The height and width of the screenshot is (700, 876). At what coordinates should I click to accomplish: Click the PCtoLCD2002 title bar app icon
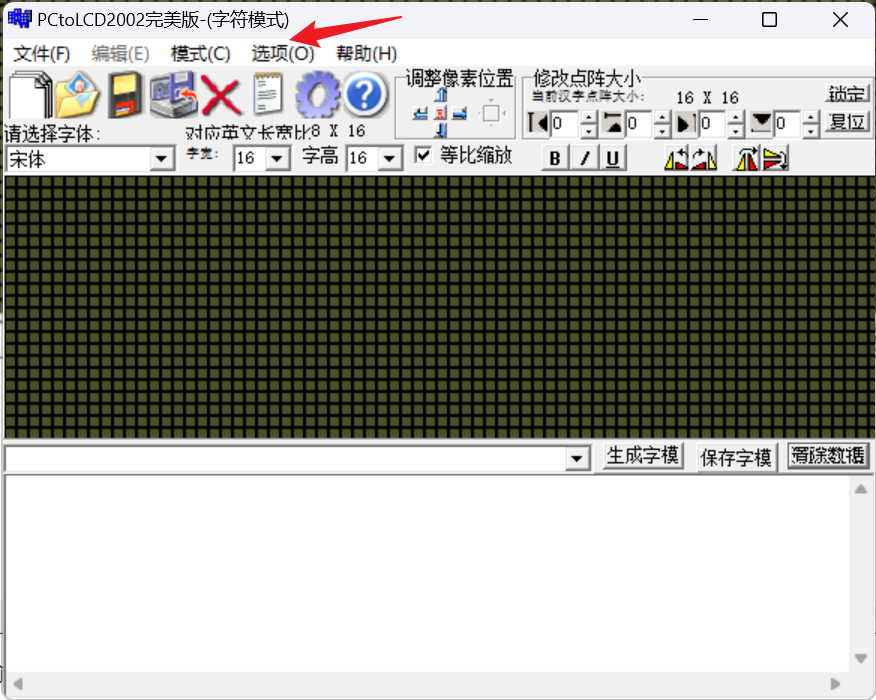(x=20, y=19)
